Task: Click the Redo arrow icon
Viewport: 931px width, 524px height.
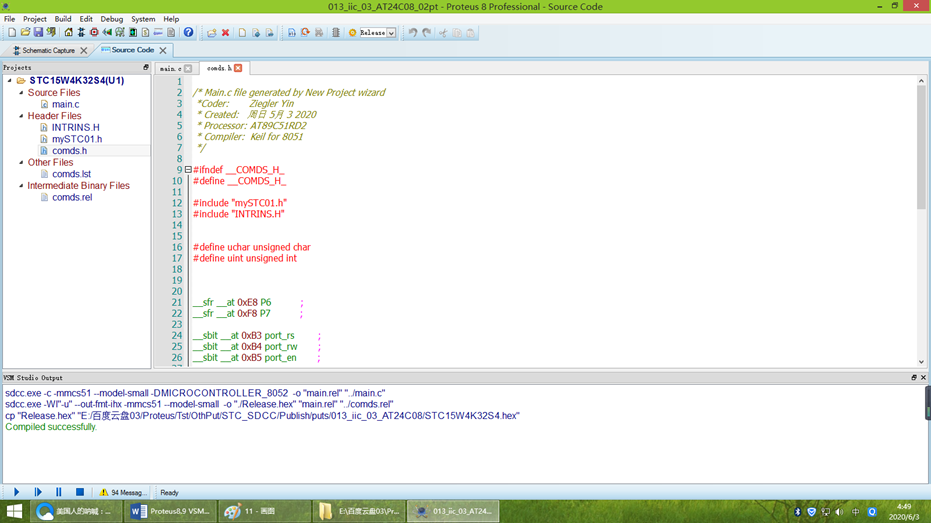Action: point(427,33)
